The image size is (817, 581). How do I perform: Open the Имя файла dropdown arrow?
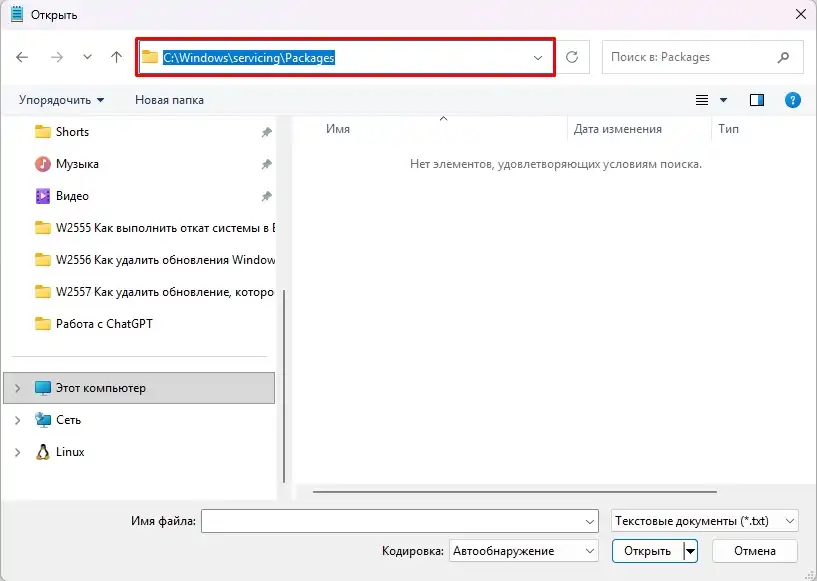(x=590, y=522)
